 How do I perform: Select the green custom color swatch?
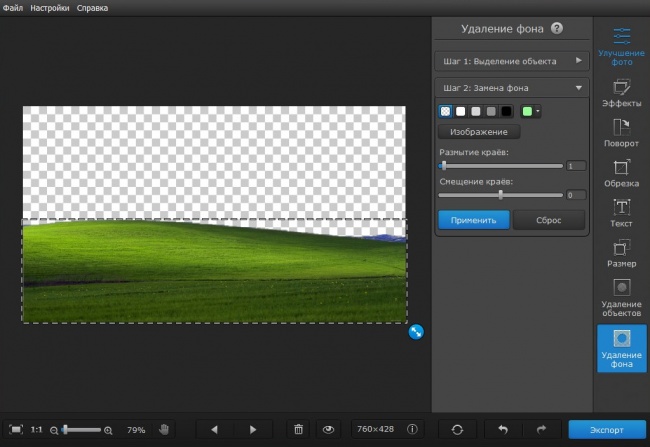[527, 111]
